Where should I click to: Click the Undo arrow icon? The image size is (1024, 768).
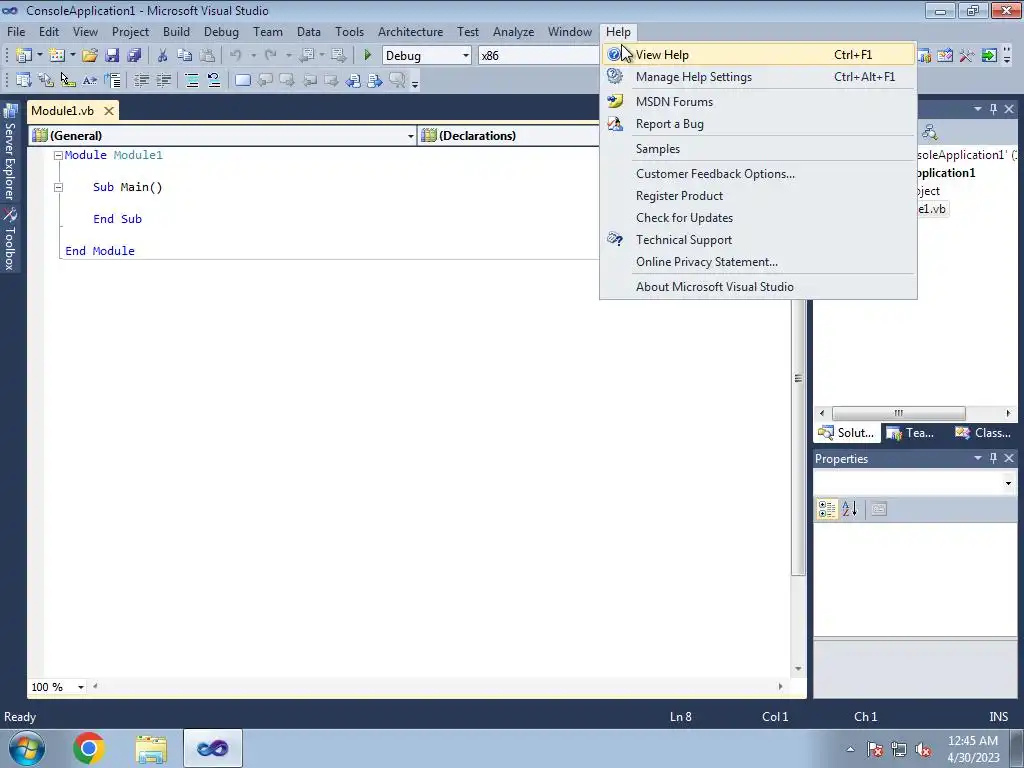tap(236, 56)
